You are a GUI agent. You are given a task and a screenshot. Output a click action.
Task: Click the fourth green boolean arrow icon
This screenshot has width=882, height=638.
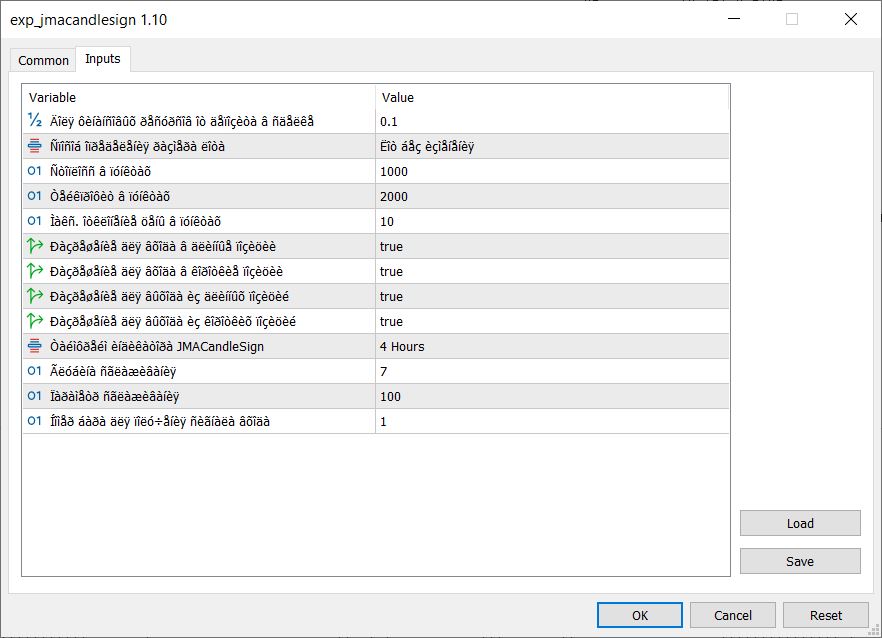pos(35,321)
